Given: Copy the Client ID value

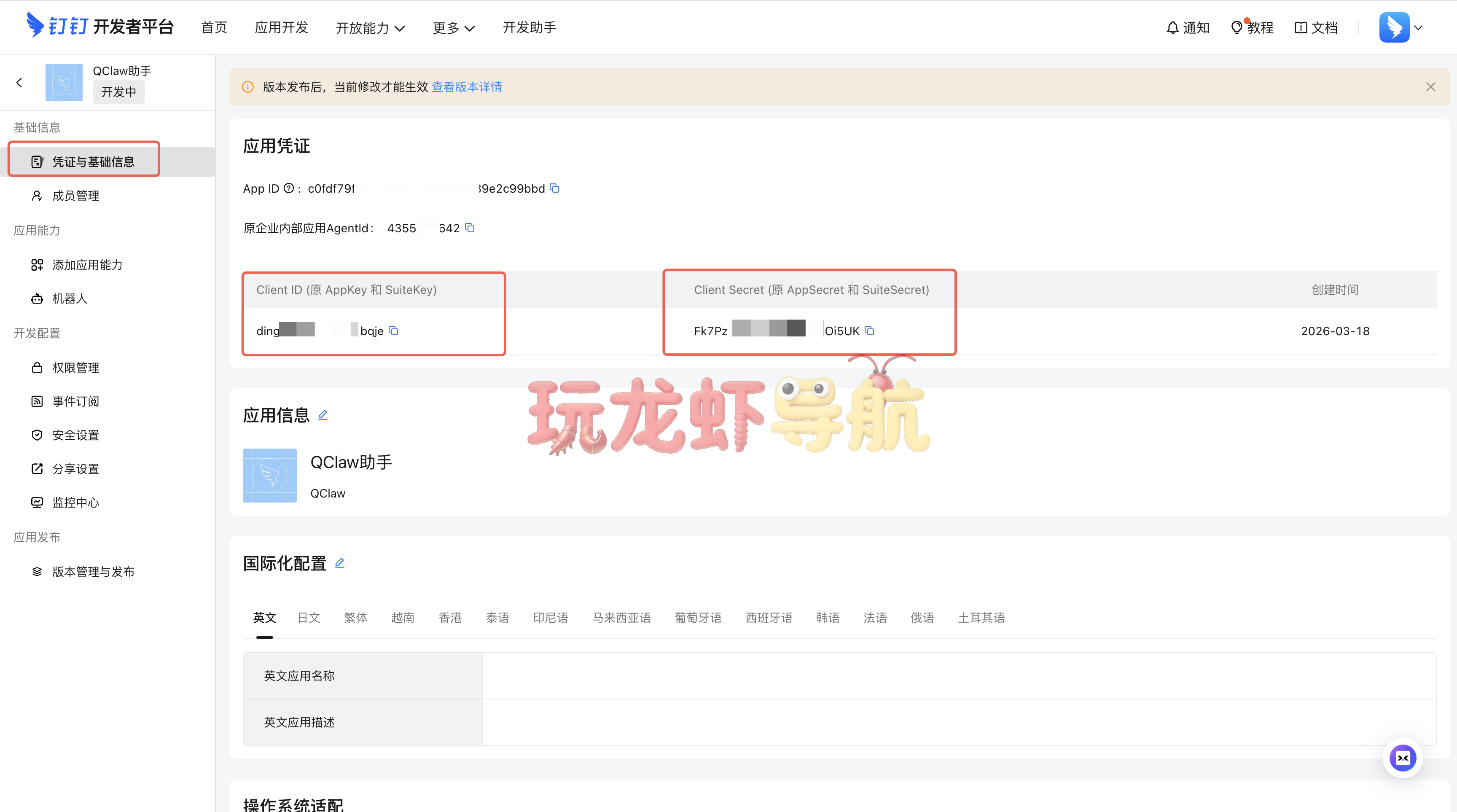Looking at the screenshot, I should point(394,331).
